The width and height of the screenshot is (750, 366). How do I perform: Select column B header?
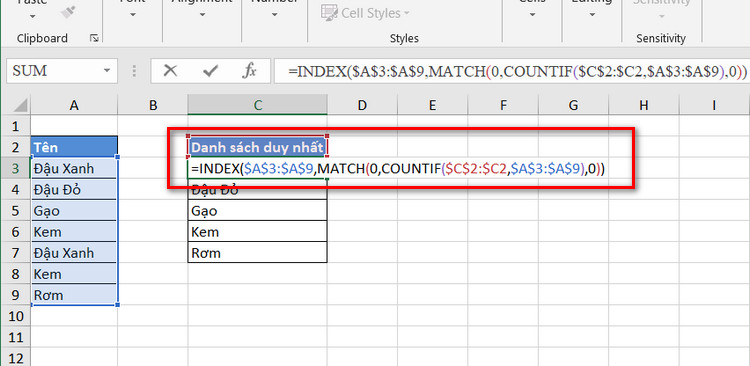153,105
